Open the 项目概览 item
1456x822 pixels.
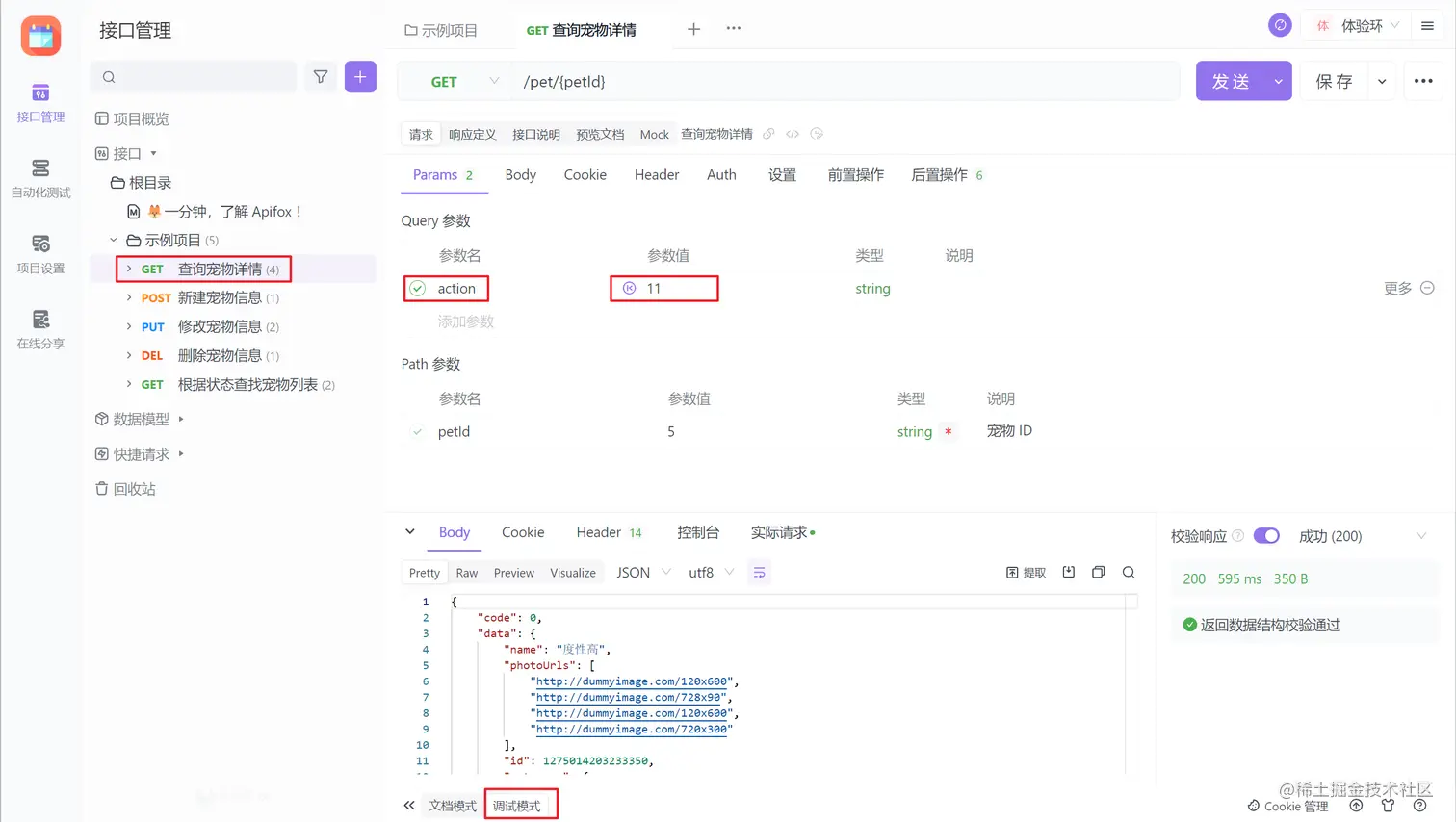pyautogui.click(x=132, y=118)
